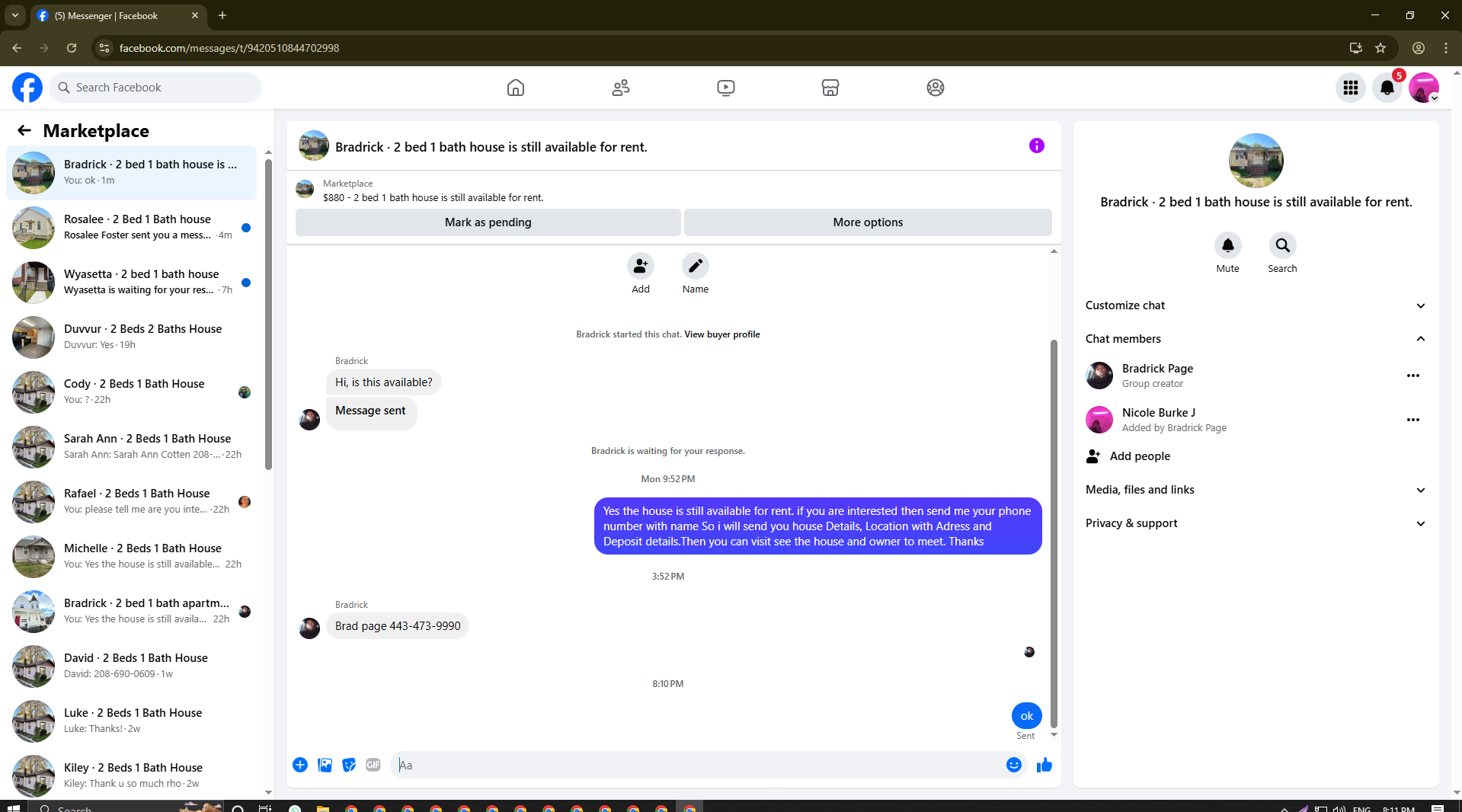Screen dimensions: 1462x812
Task: Open the Friends icon in top navigation
Action: 621,88
